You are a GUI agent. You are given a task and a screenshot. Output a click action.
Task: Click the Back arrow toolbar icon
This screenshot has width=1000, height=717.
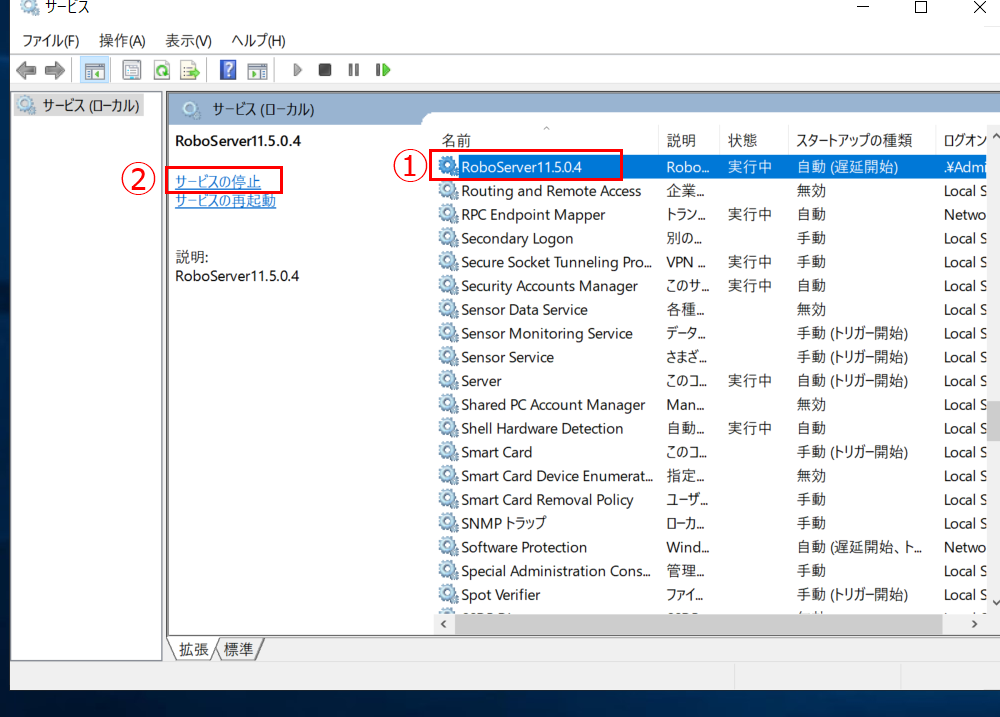pyautogui.click(x=26, y=70)
